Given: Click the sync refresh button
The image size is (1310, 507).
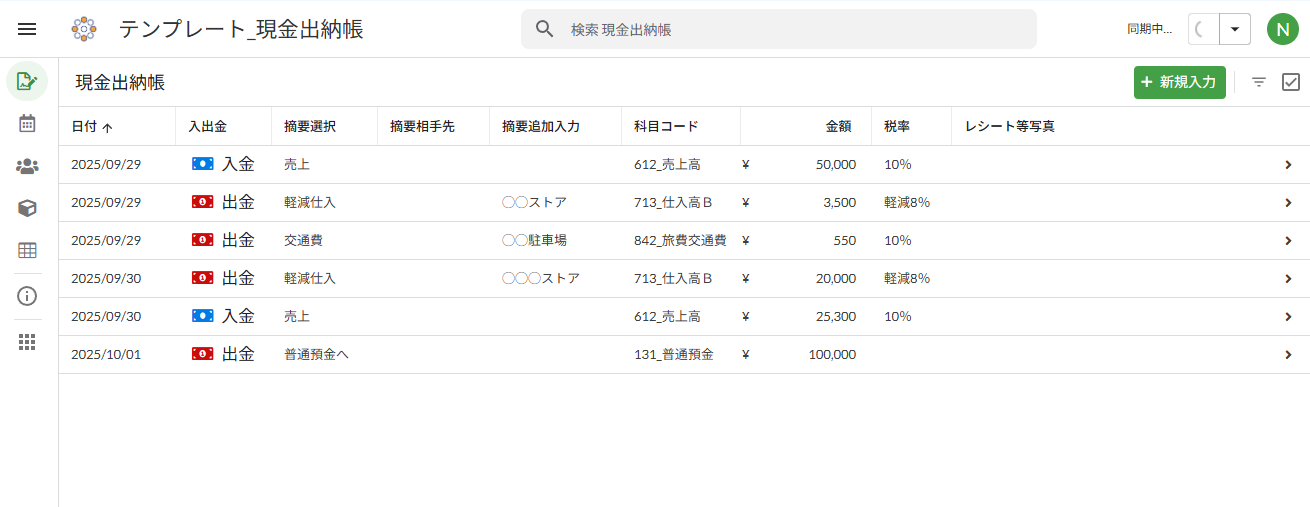Looking at the screenshot, I should pos(1203,29).
